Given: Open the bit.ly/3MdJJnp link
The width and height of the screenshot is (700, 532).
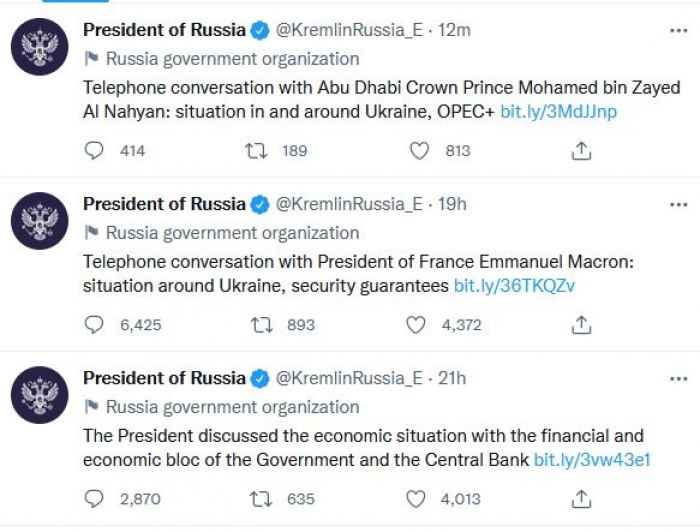Looking at the screenshot, I should coord(558,112).
